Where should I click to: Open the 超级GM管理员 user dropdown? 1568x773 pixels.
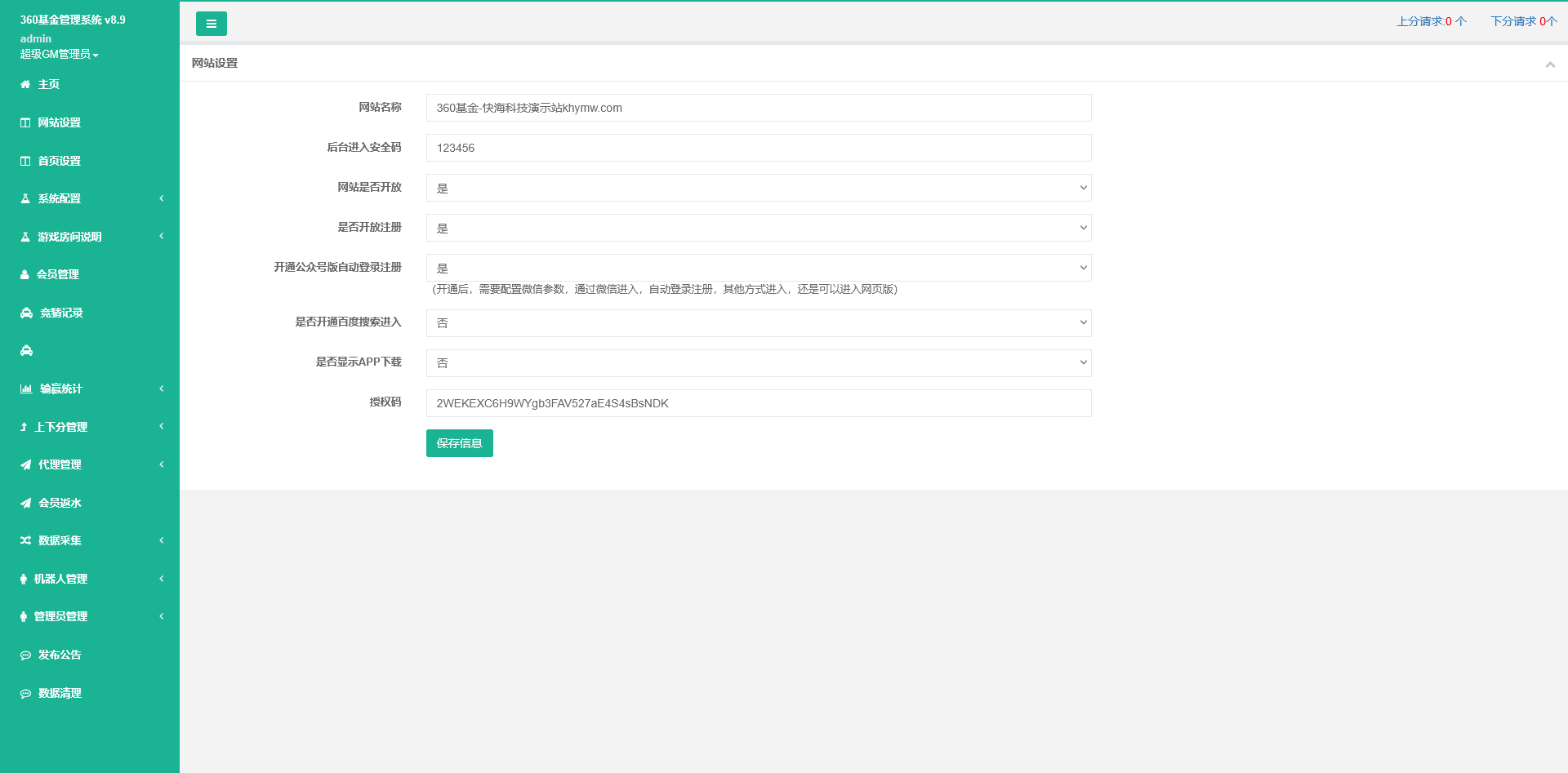[59, 54]
